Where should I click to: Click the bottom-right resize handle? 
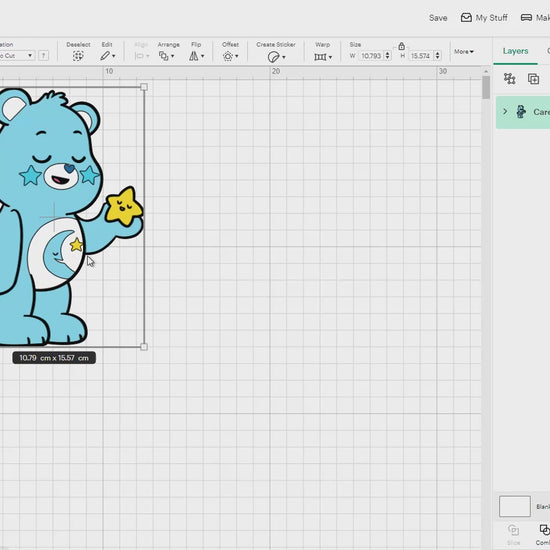pos(144,347)
